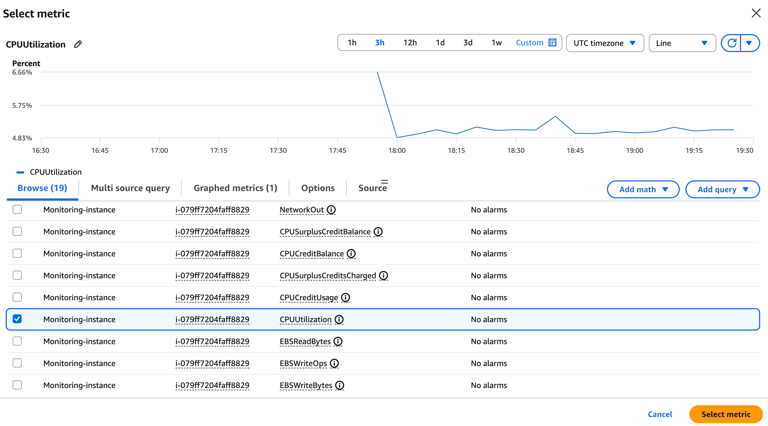Set time range to 3d

(x=468, y=43)
